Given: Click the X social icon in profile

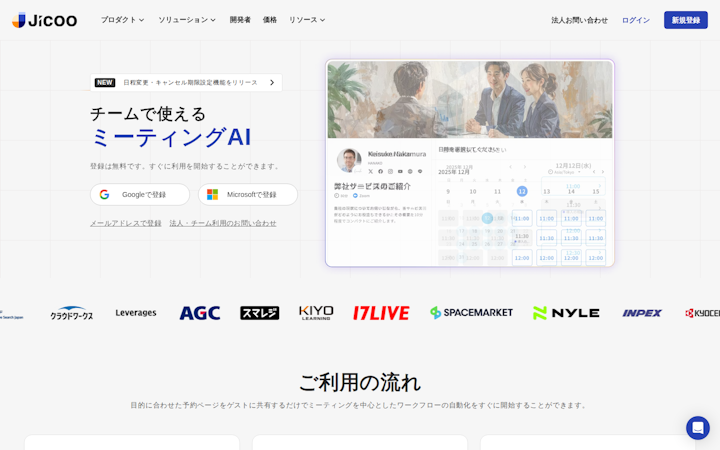Looking at the screenshot, I should 371,171.
